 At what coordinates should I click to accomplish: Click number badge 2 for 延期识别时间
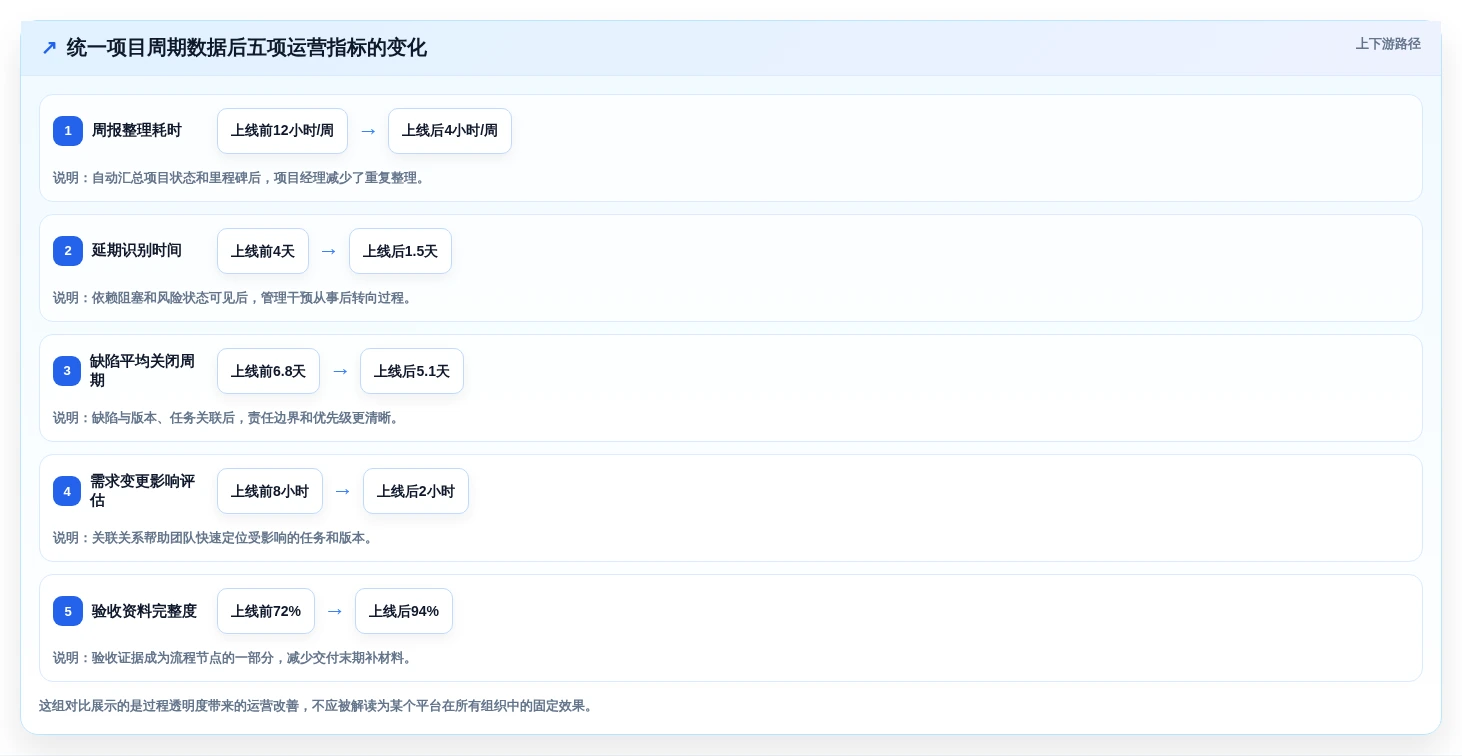pyautogui.click(x=68, y=251)
